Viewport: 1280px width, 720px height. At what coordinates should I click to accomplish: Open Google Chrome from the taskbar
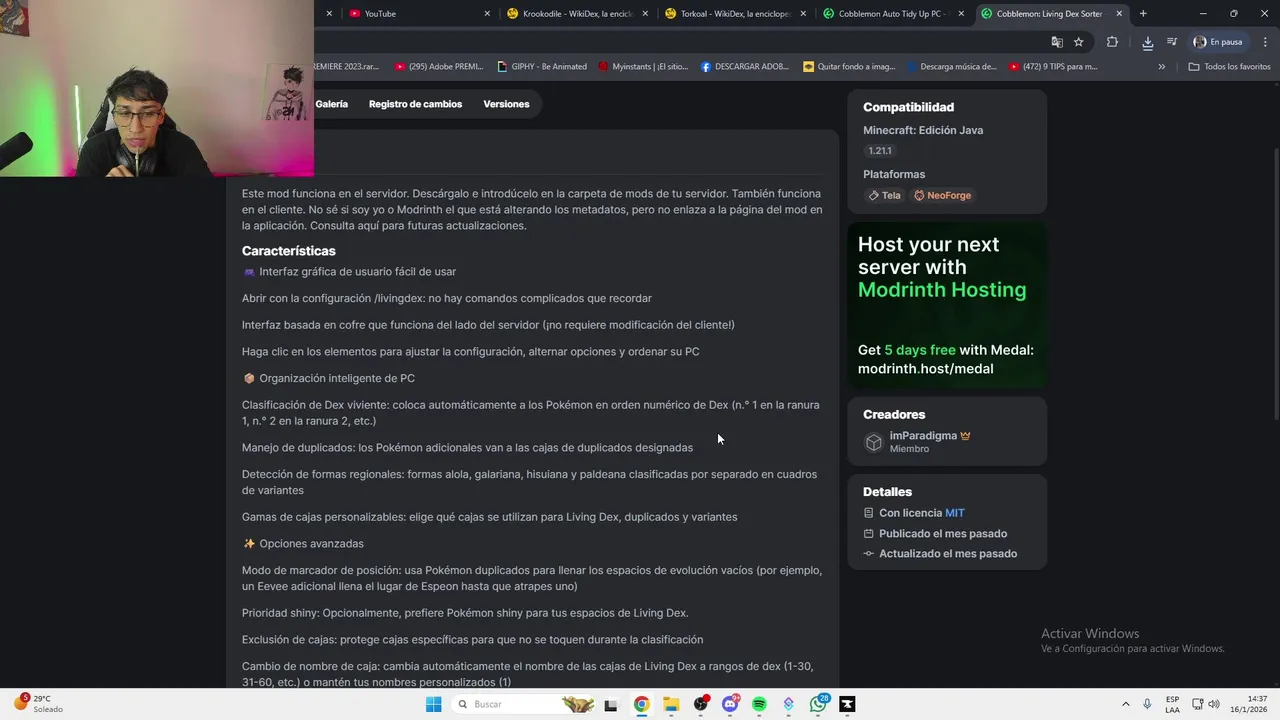coord(641,704)
